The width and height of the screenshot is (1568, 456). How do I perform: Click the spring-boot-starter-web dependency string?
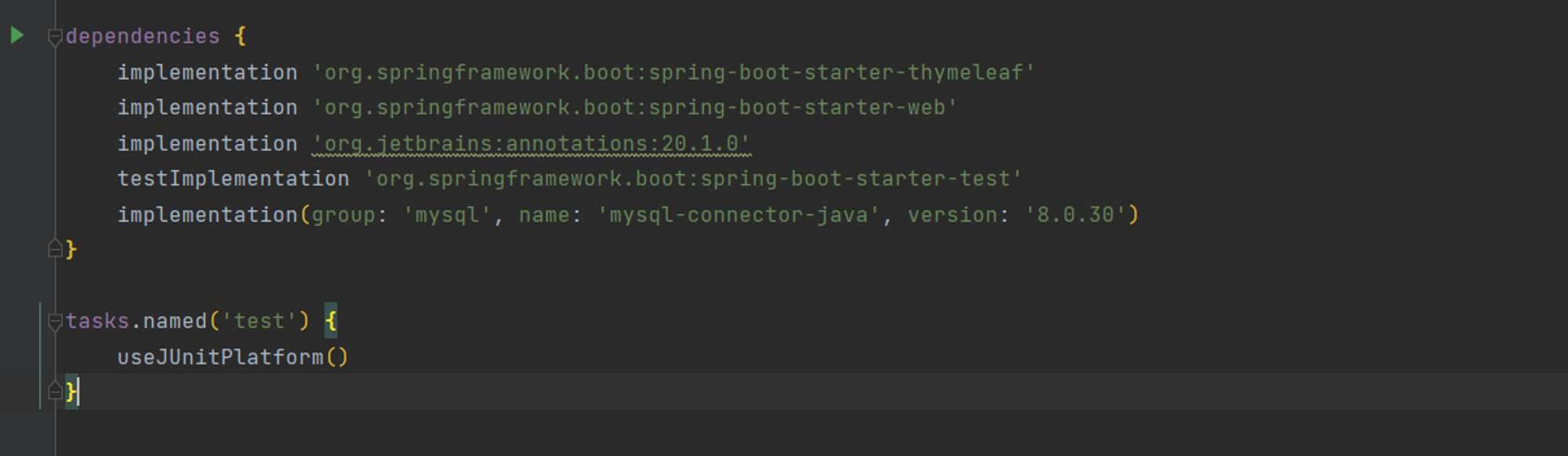pyautogui.click(x=635, y=107)
